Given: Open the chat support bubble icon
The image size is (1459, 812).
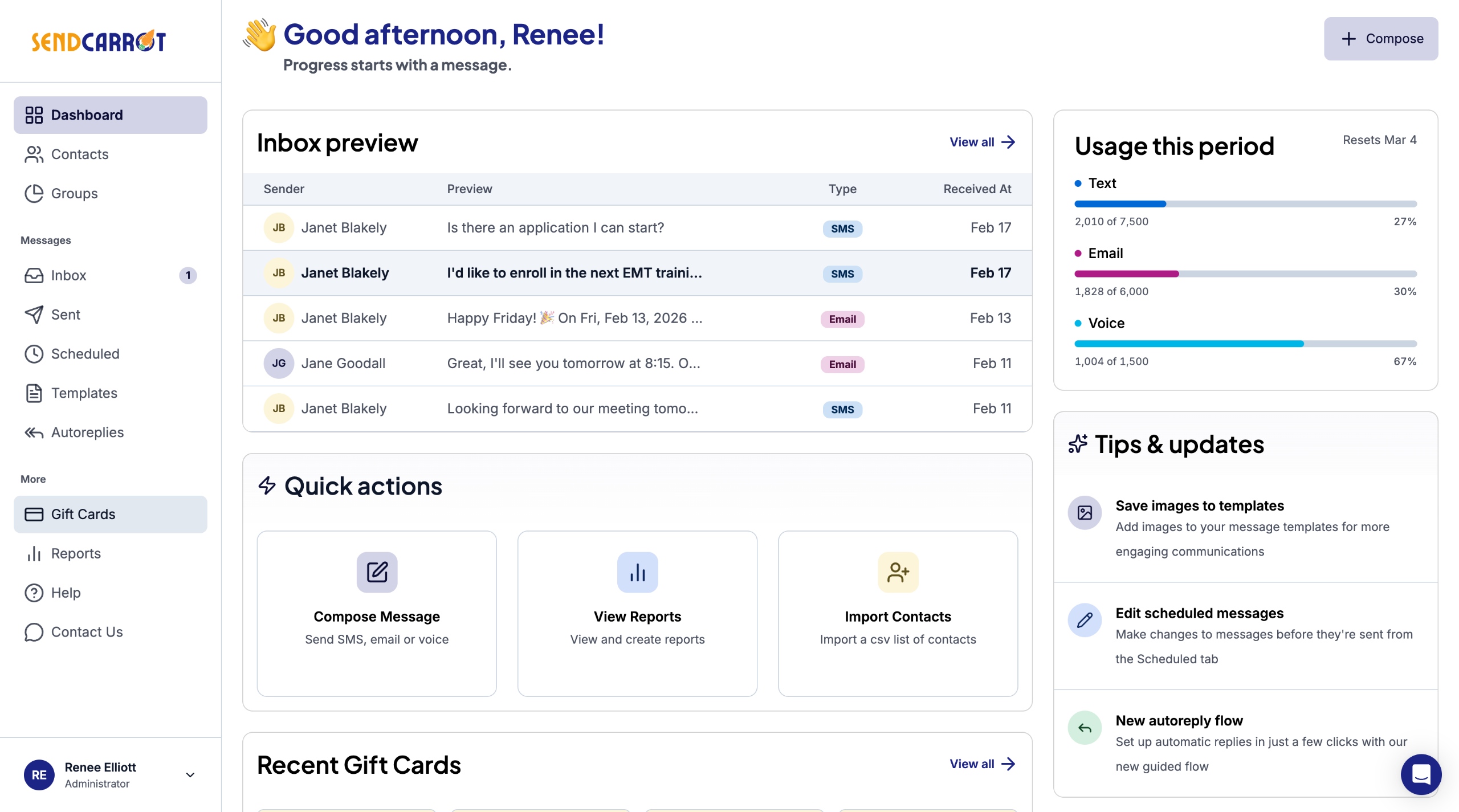Looking at the screenshot, I should tap(1421, 774).
